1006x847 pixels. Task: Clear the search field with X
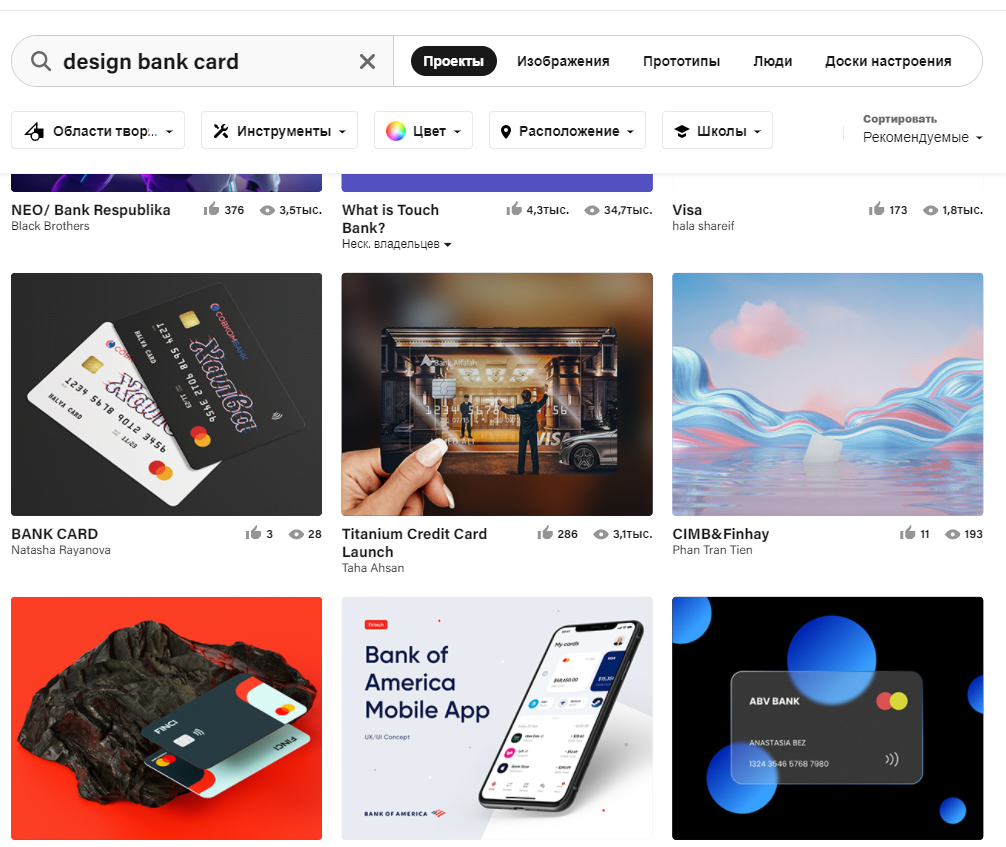pyautogui.click(x=367, y=62)
